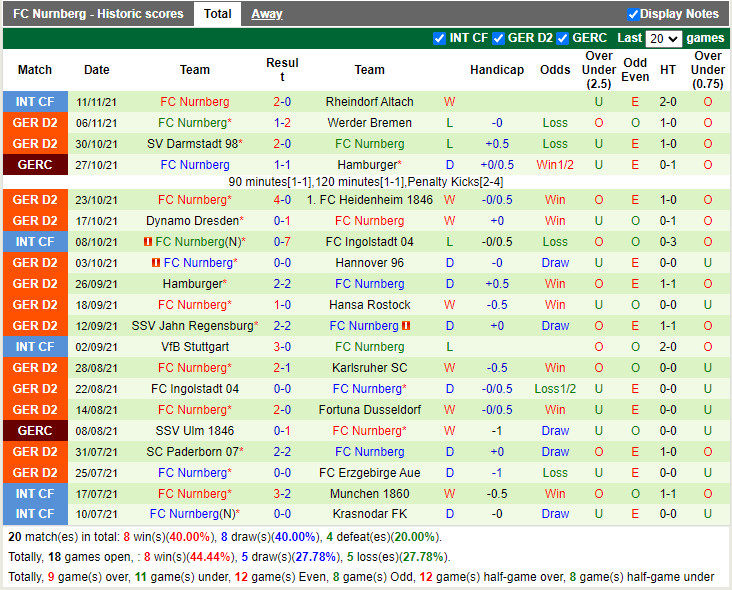Viewport: 732px width, 590px height.
Task: Click the INT CF label for 11/11/21
Action: click(x=35, y=102)
